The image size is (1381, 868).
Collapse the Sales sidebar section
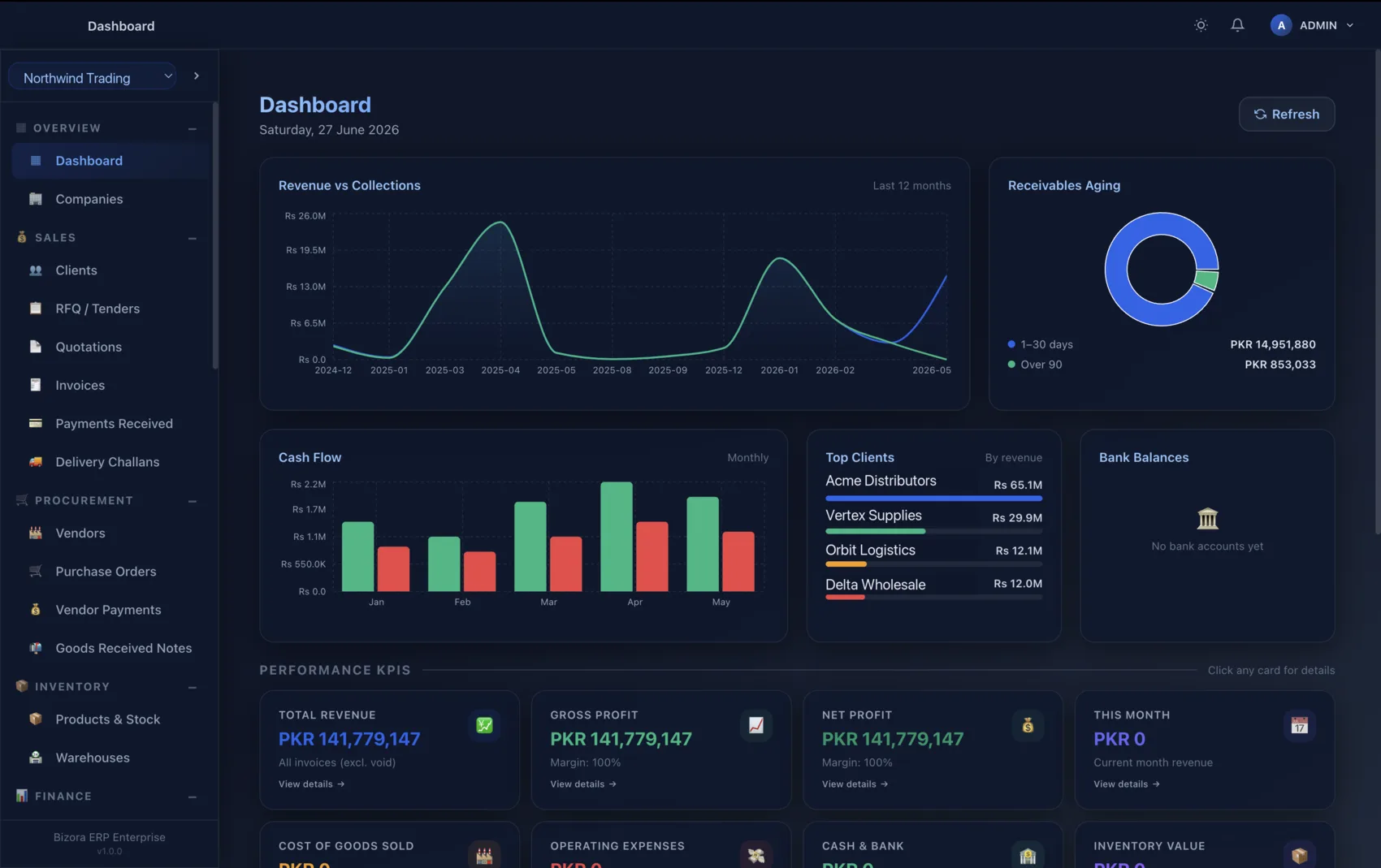pos(193,238)
